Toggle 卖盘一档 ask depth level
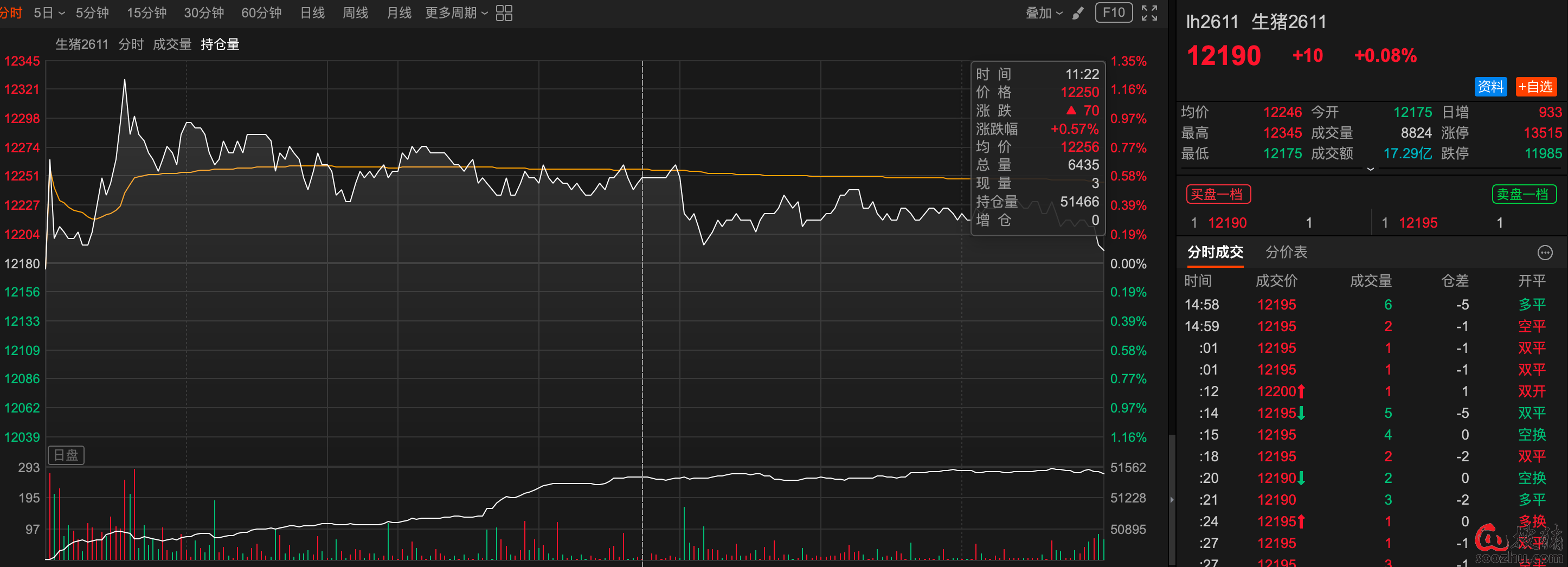 (1524, 195)
